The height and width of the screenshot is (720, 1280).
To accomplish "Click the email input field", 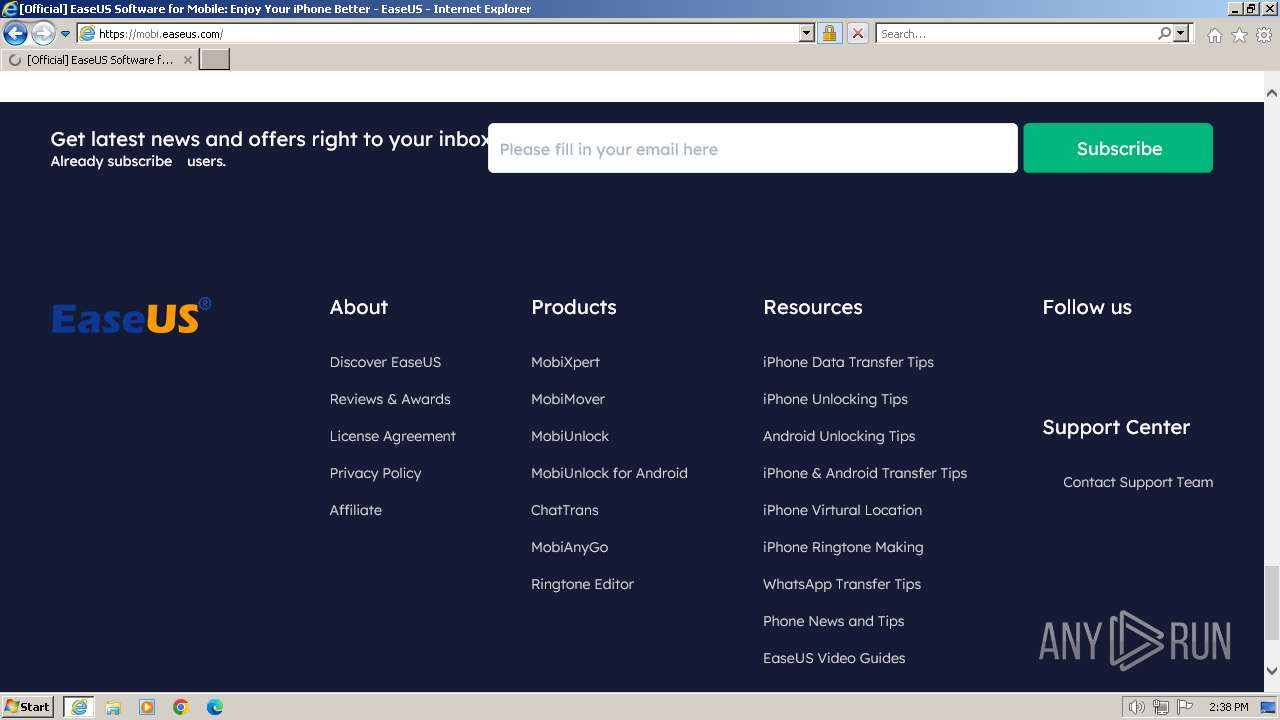I will point(753,148).
